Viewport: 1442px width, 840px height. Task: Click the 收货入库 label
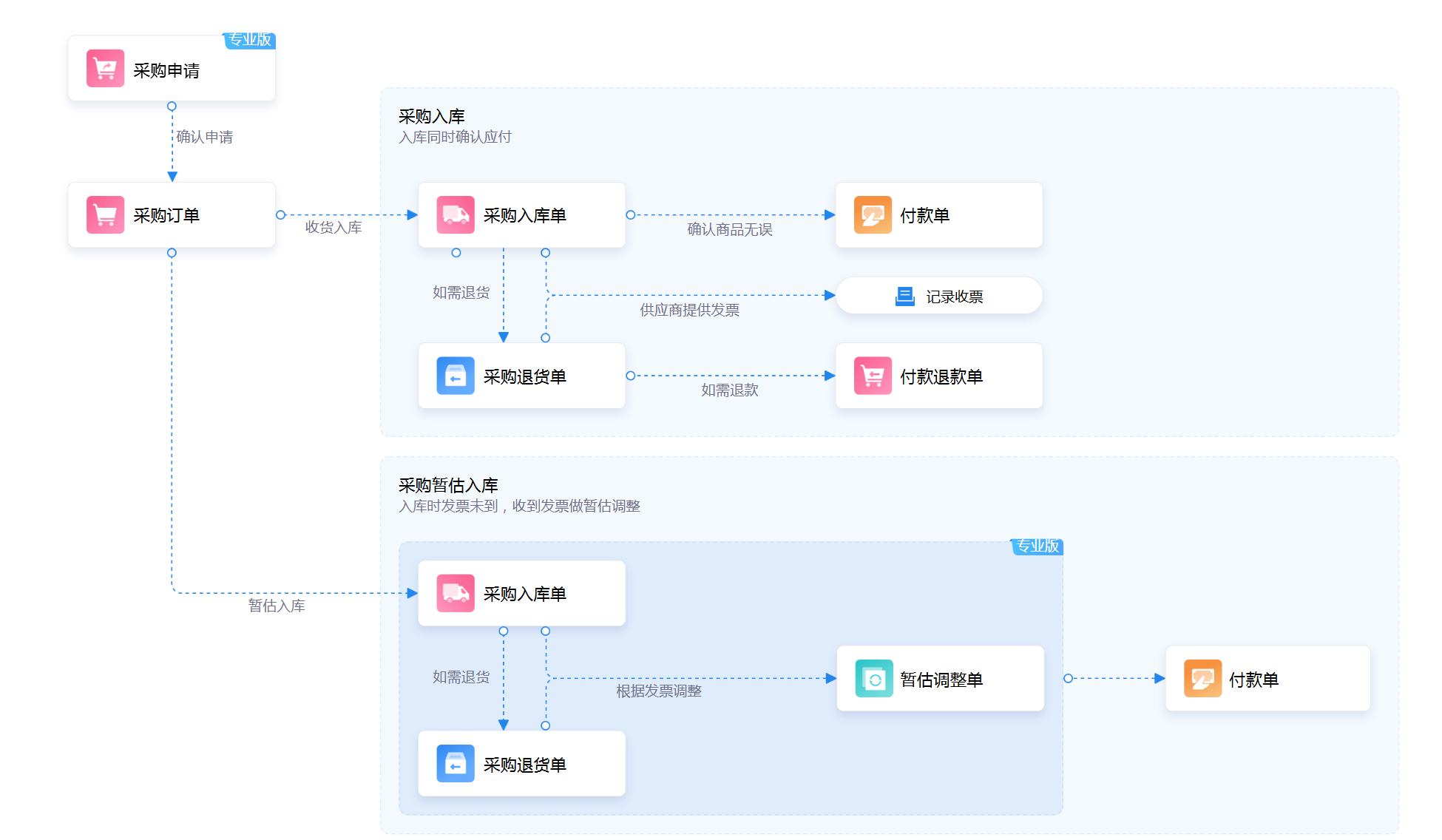(x=334, y=227)
